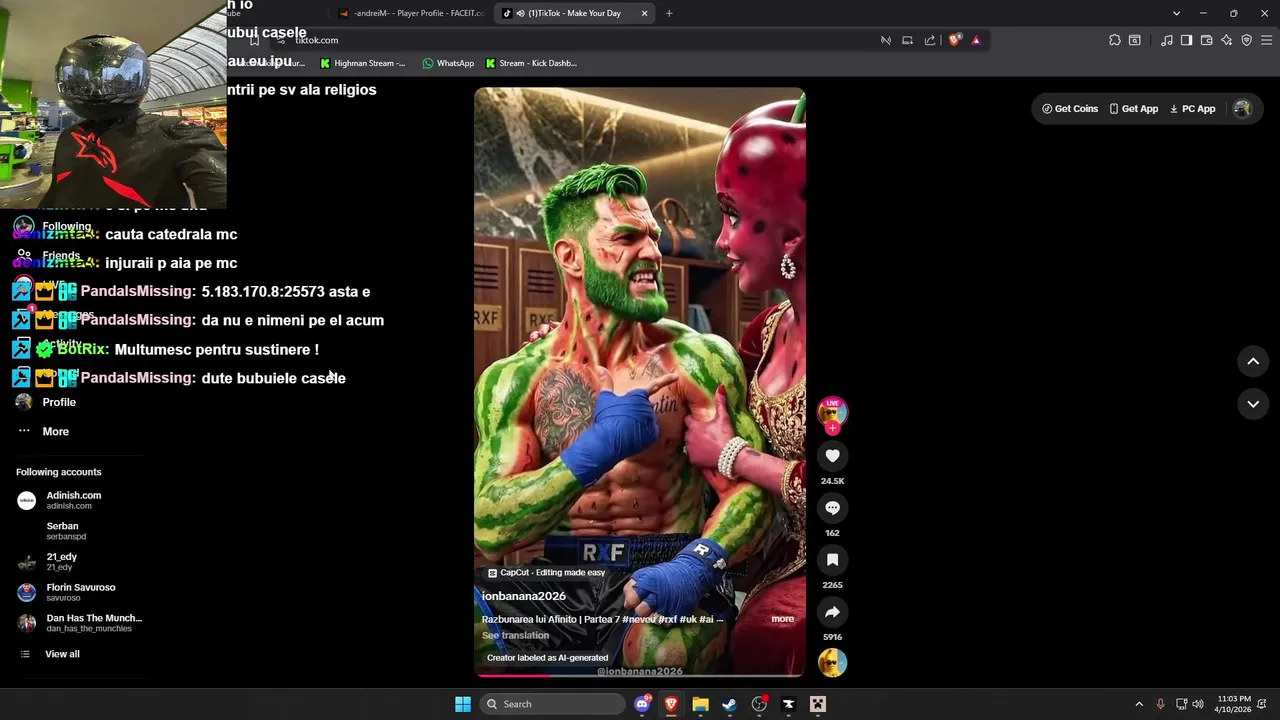Image resolution: width=1280 pixels, height=720 pixels.
Task: Open Dan Has The Munch... account
Action: pos(80,623)
